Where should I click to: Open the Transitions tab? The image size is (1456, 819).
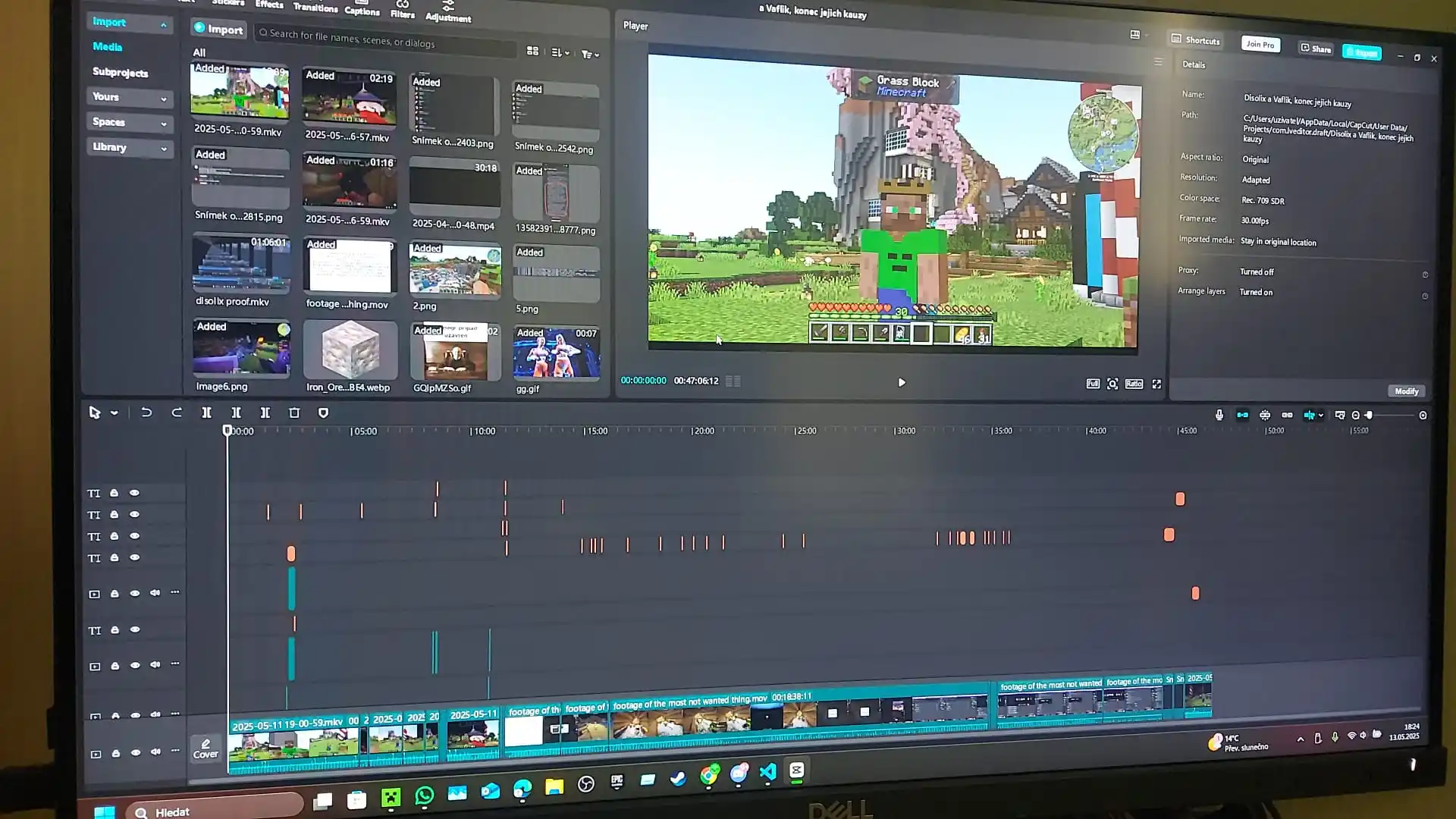[x=315, y=7]
